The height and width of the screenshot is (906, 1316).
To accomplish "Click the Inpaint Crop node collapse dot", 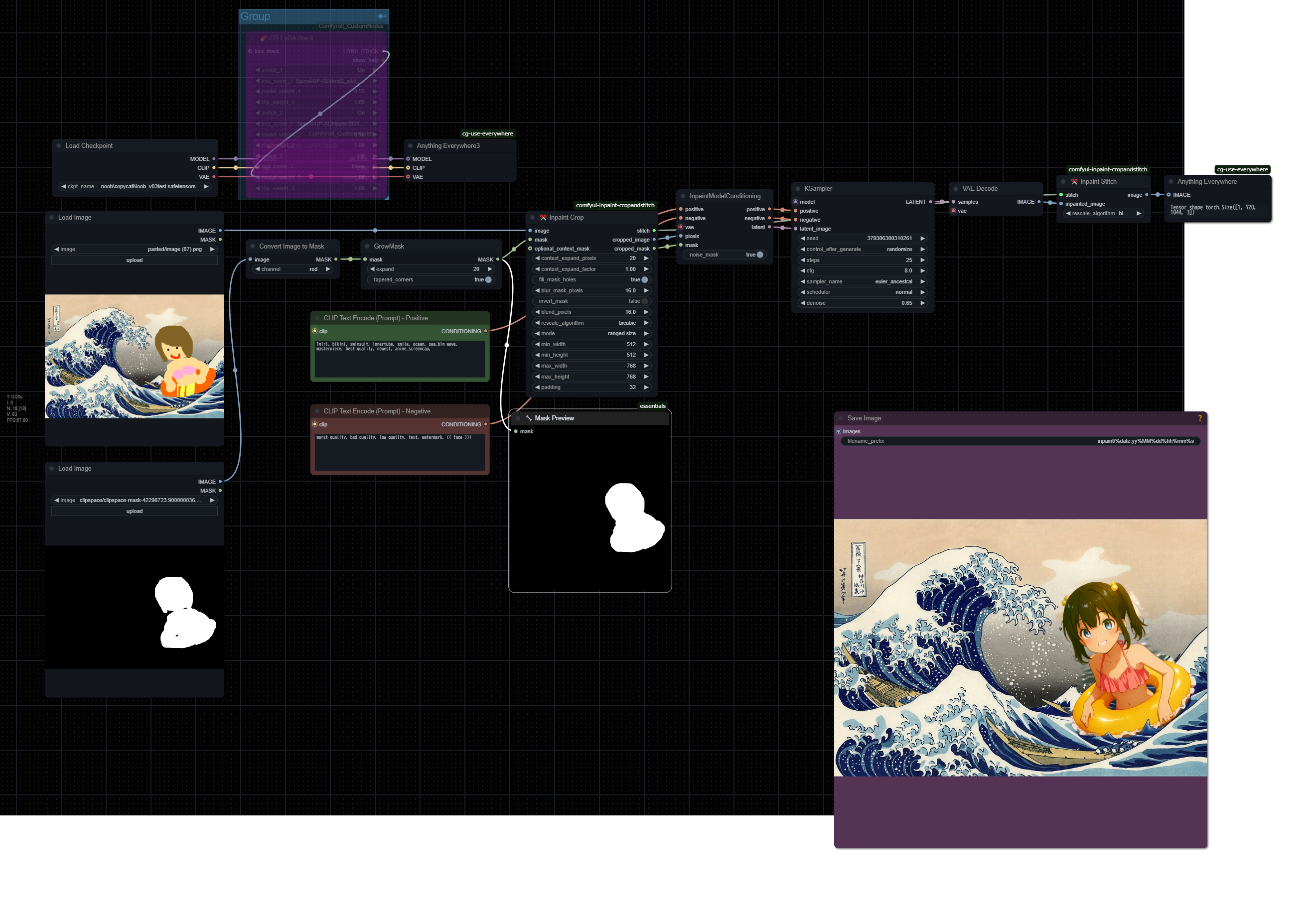I will click(532, 218).
